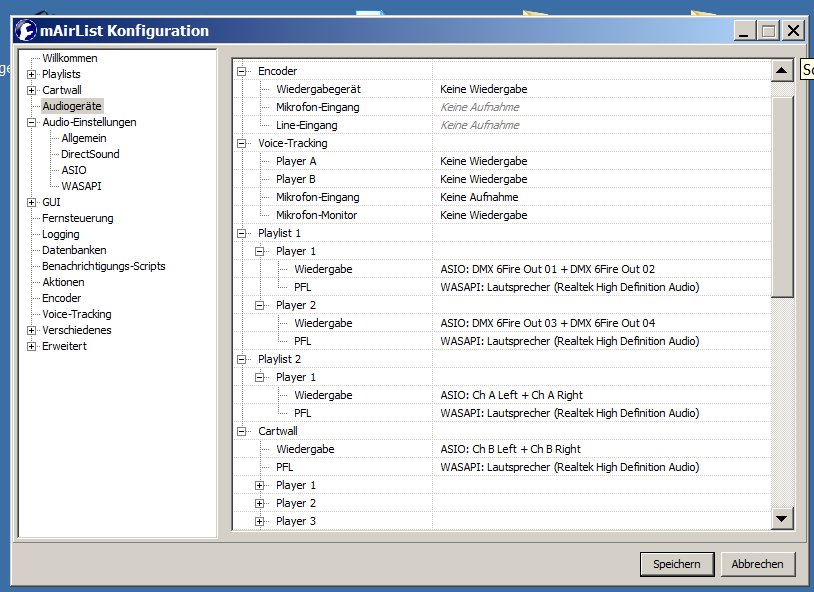Click the vertical scrollbar thumb of the device list
This screenshot has width=814, height=592.
[782, 196]
